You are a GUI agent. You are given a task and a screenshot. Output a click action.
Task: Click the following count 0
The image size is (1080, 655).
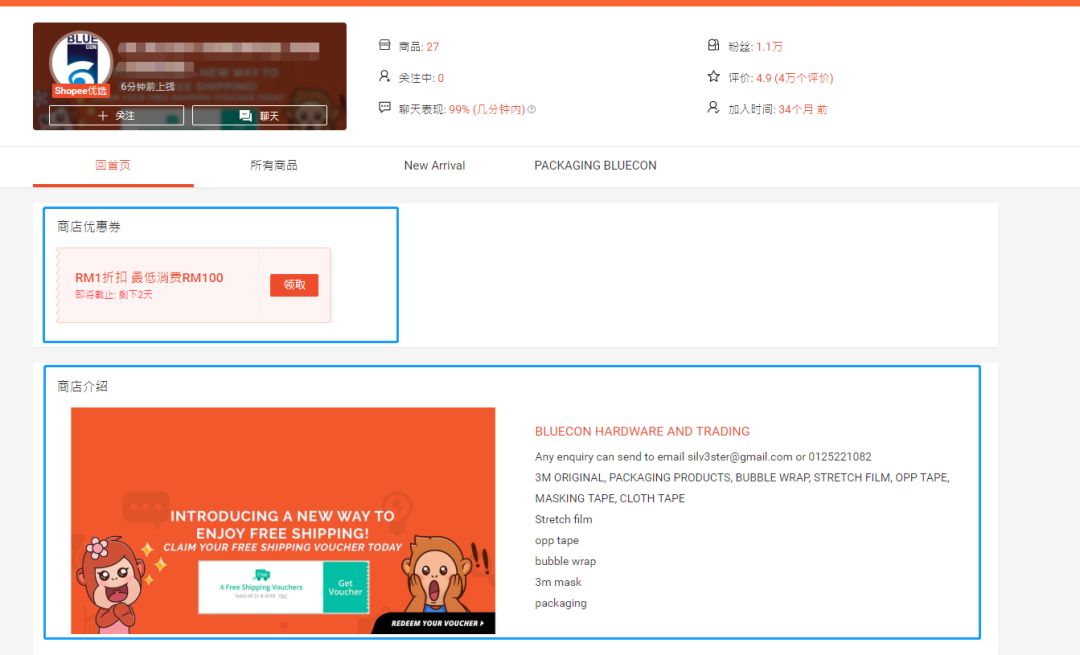(x=441, y=78)
